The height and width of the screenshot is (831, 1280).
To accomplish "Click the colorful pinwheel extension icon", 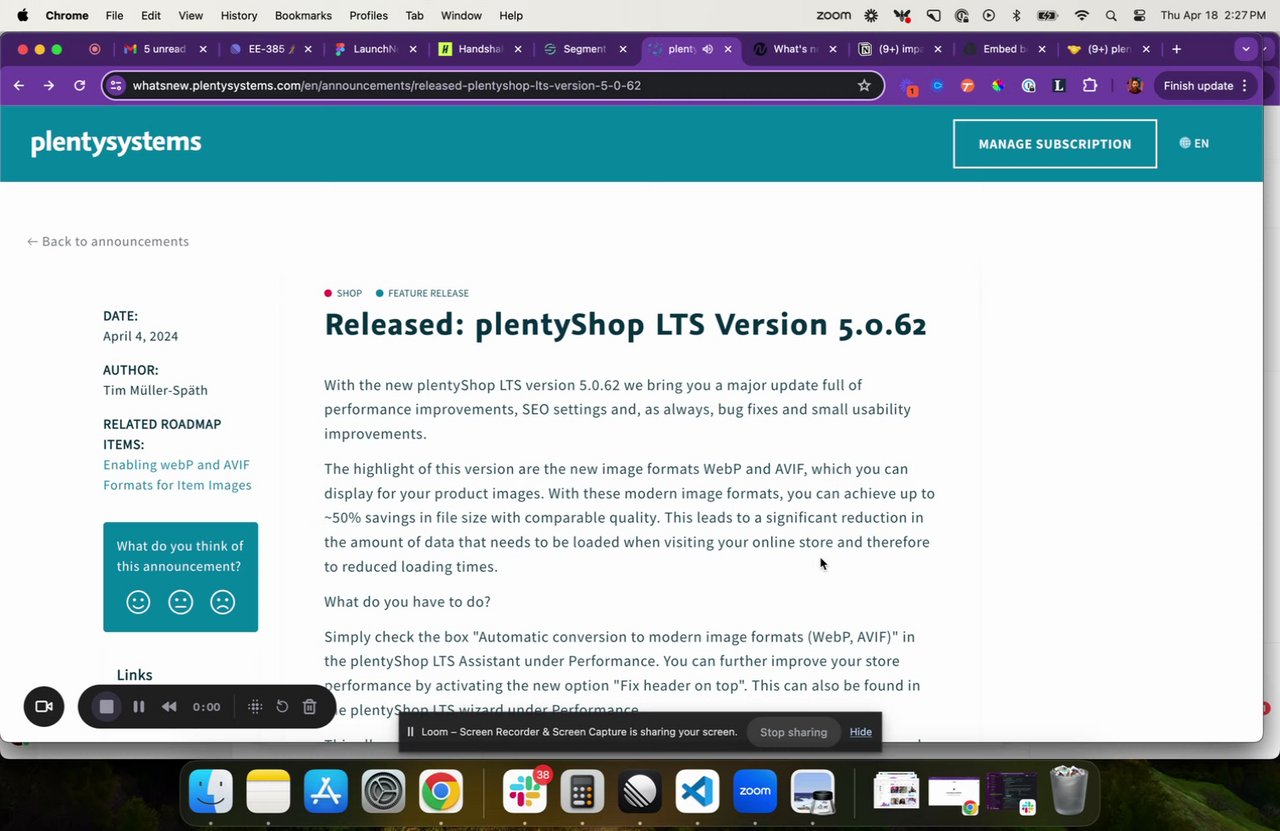I will pos(997,86).
